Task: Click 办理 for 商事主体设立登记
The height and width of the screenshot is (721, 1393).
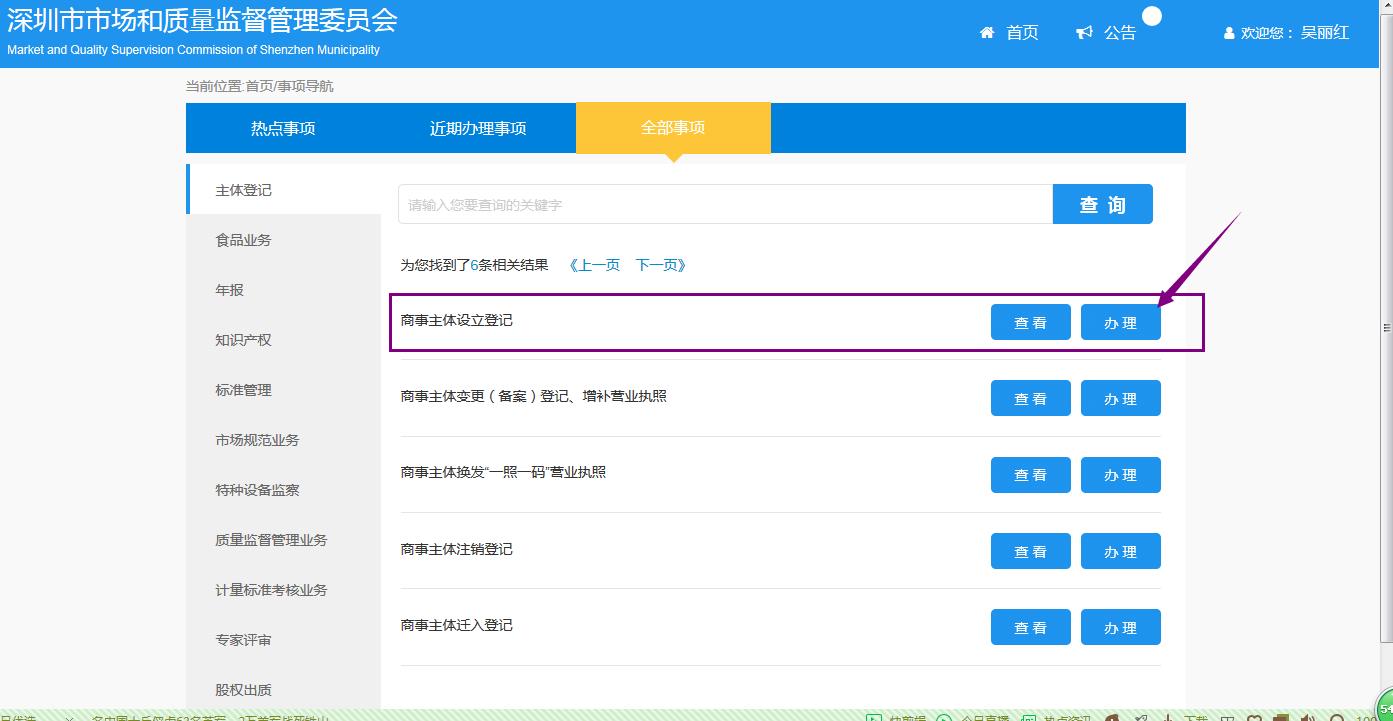Action: coord(1120,323)
